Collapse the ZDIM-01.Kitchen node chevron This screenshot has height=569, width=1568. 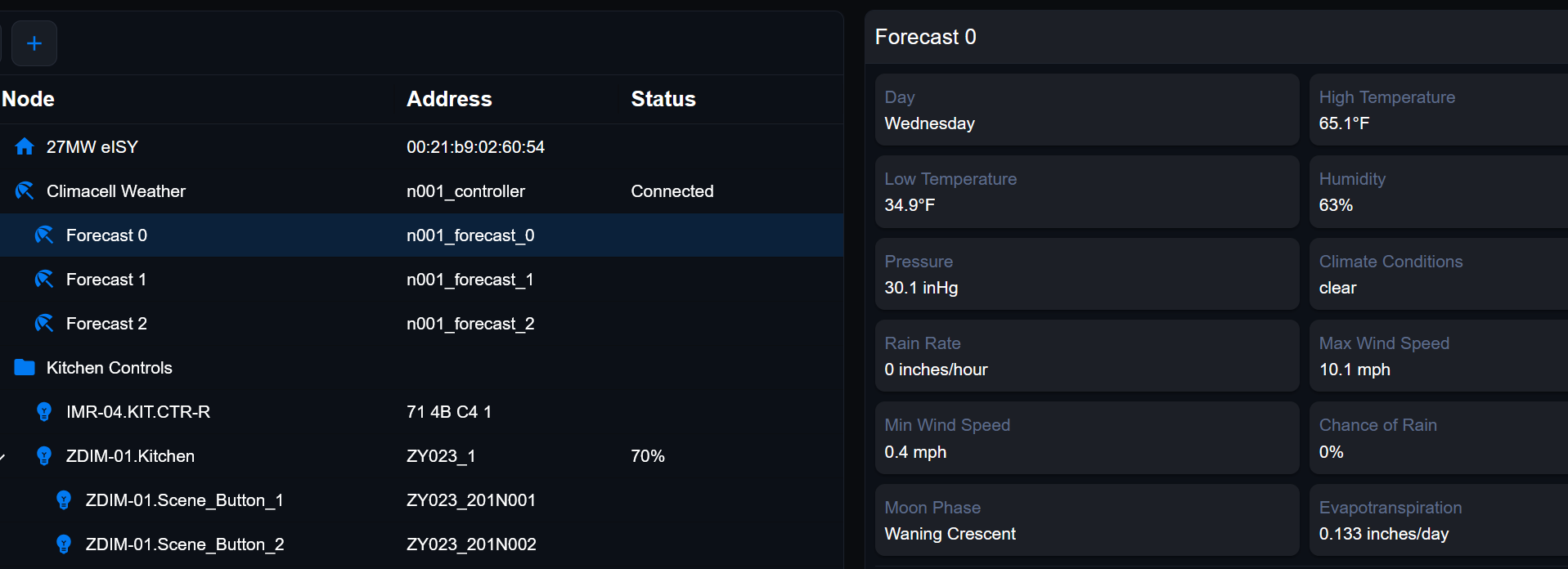(3, 456)
